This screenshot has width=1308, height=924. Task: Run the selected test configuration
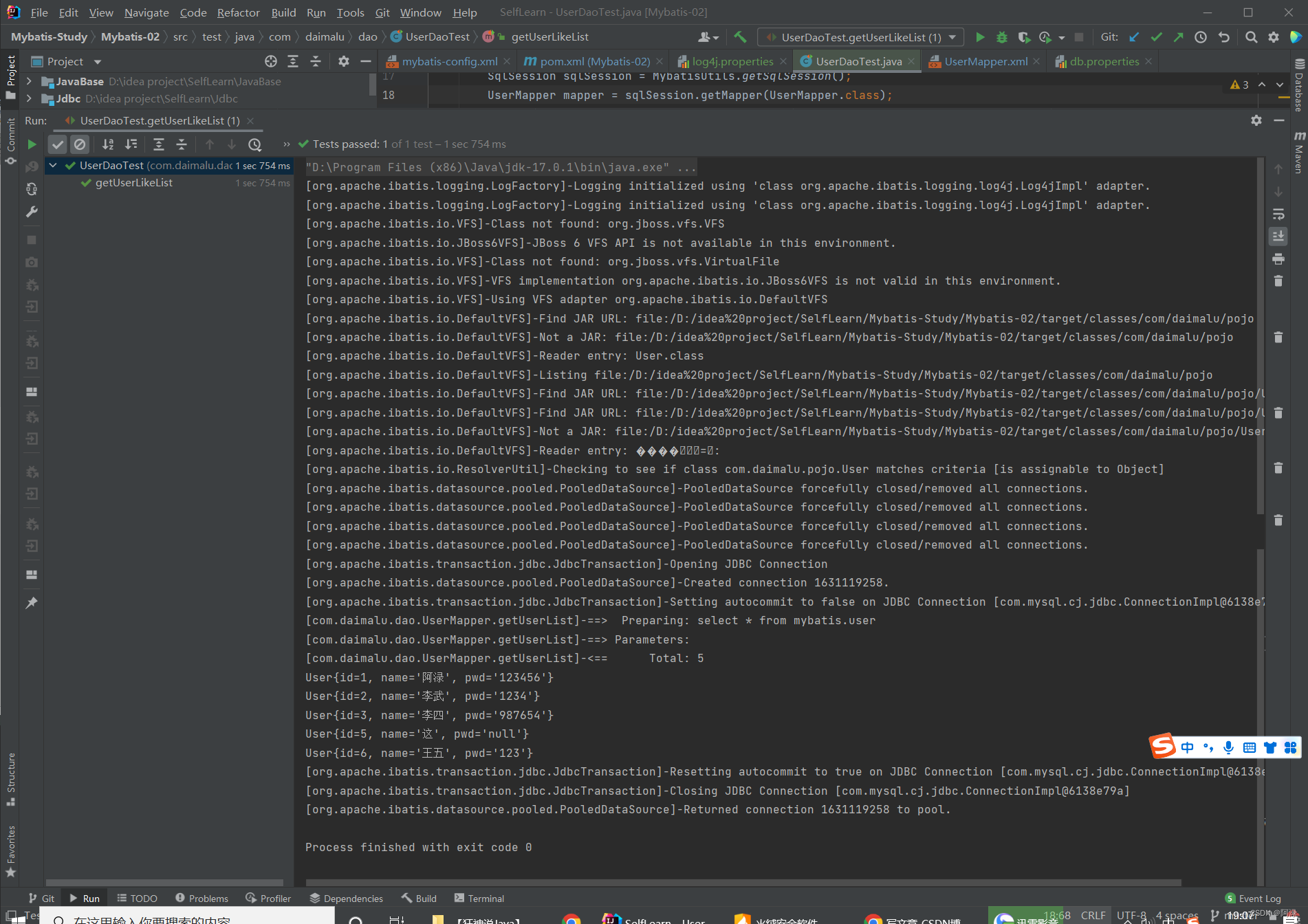coord(980,37)
